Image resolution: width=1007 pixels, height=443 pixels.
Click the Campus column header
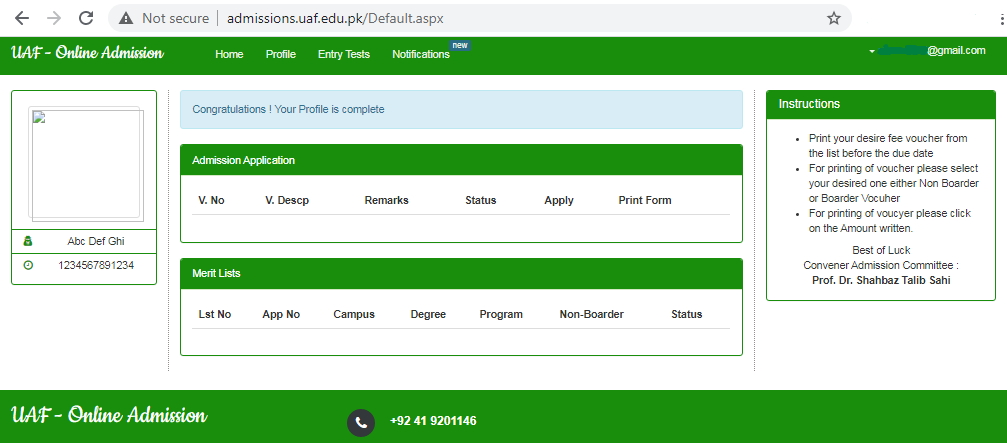coord(354,315)
